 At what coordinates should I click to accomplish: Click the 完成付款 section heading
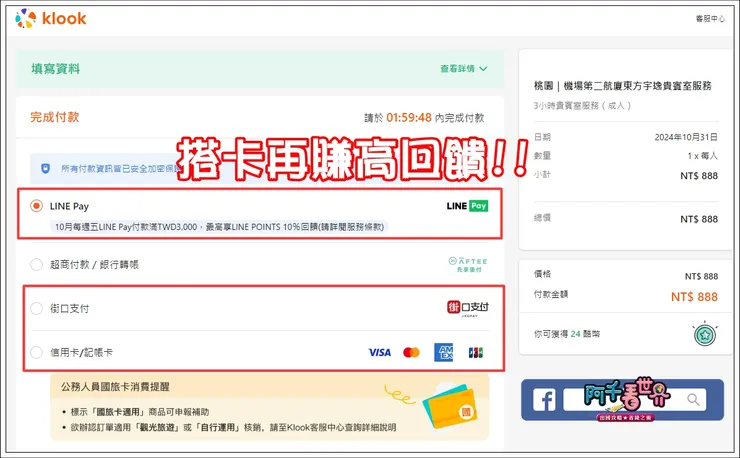55,117
